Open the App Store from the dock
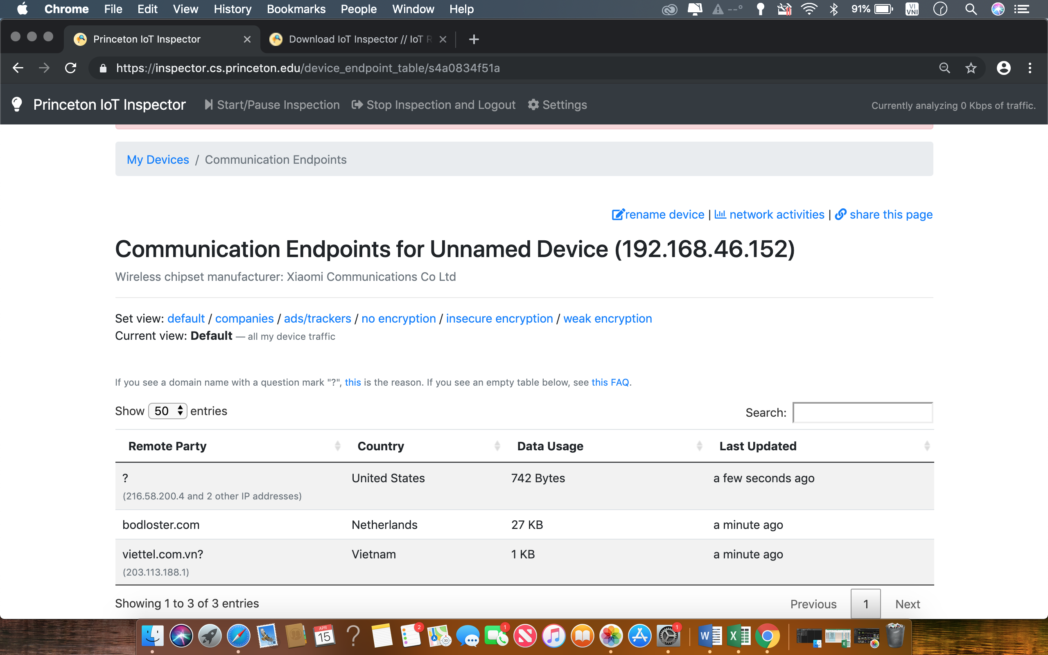The width and height of the screenshot is (1048, 655). (640, 636)
